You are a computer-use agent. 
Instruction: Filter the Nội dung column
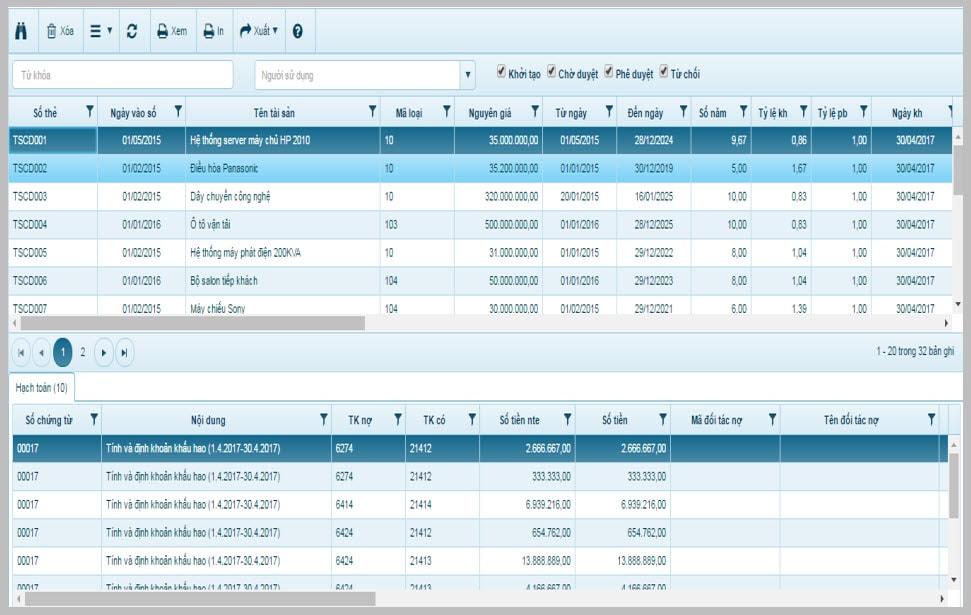324,419
